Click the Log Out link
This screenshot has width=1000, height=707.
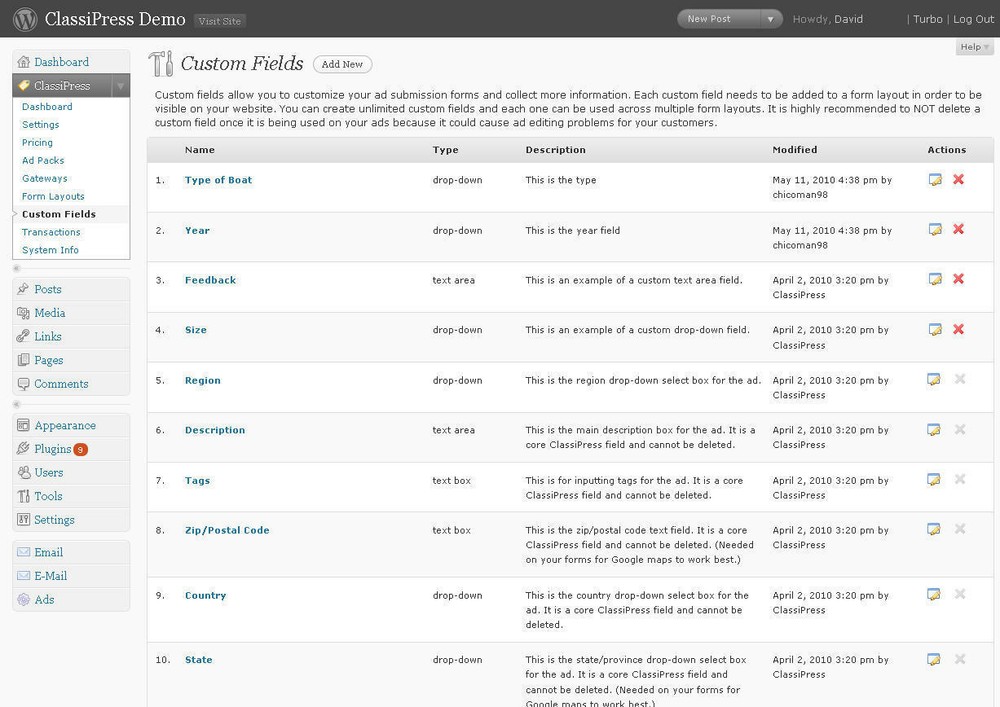tap(973, 19)
